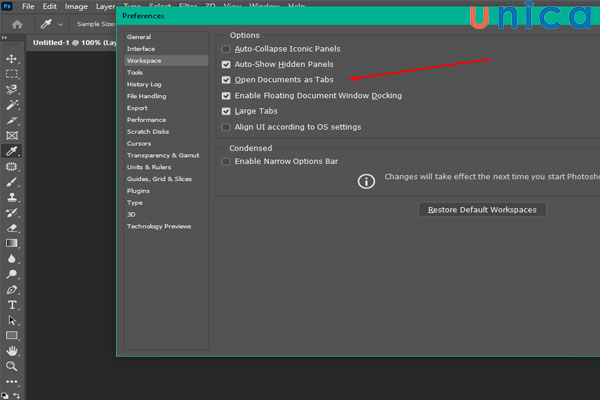Switch to the Untitled-1 document tab
The image size is (600, 400).
(x=74, y=42)
